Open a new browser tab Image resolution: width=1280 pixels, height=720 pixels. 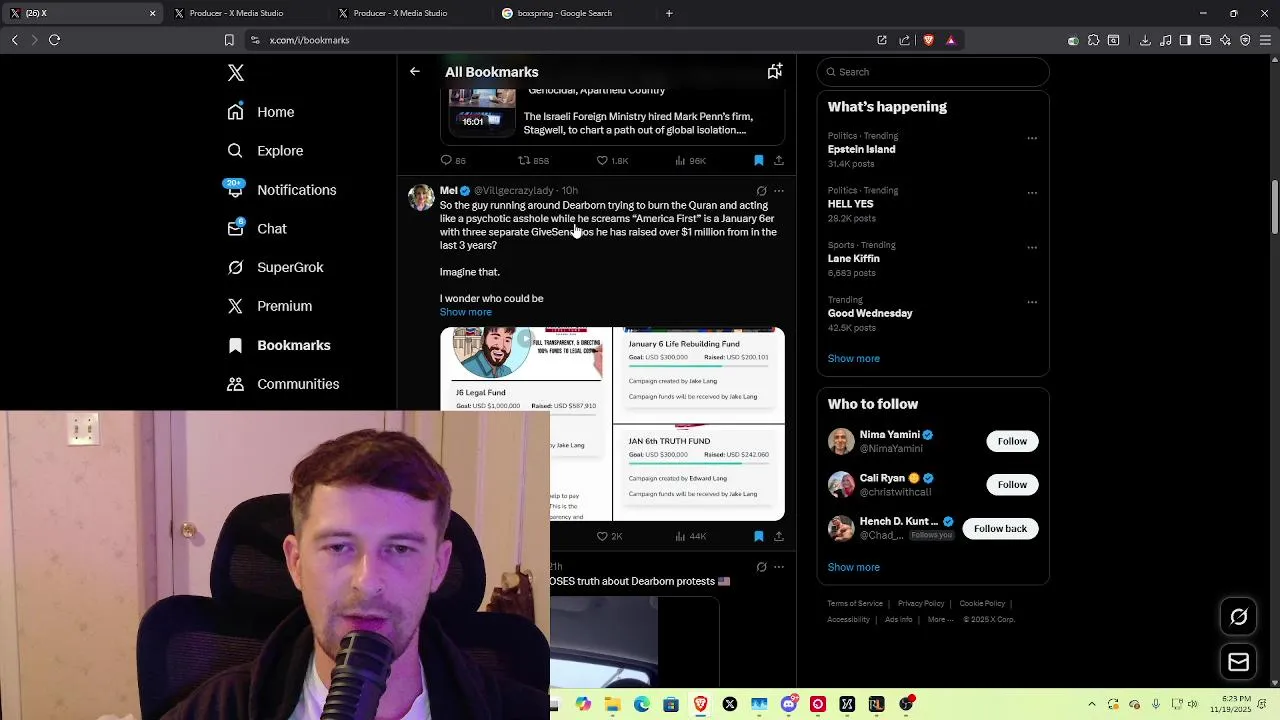[669, 13]
